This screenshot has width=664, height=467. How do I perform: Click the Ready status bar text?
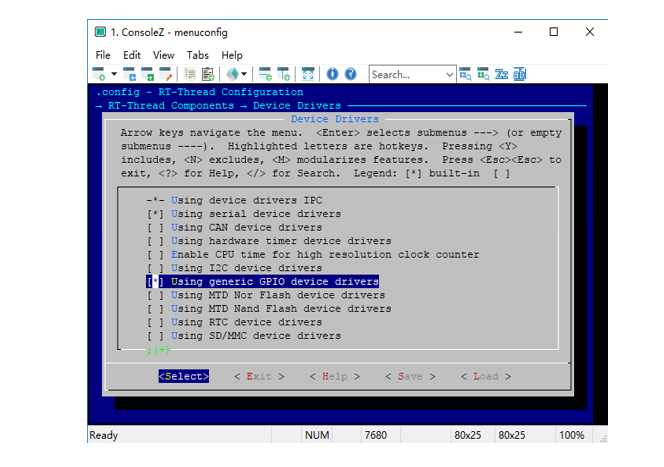point(103,435)
